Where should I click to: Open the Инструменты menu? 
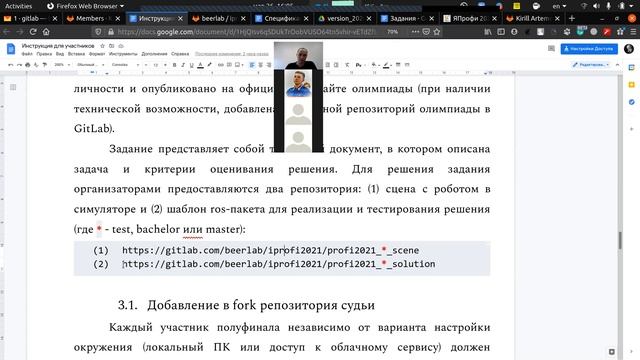[x=123, y=54]
